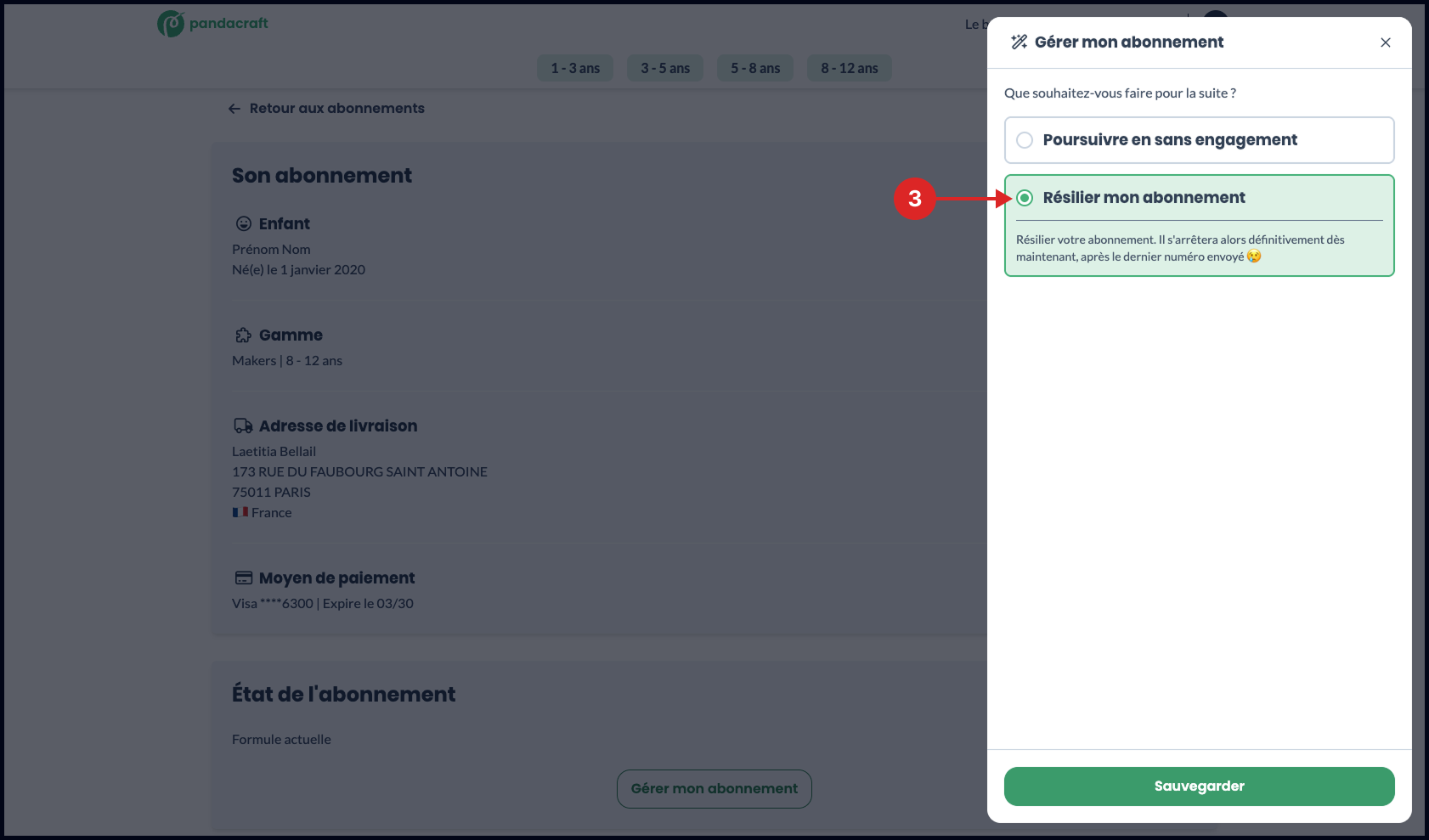Click the puzzle piece icon beside Gamme

(x=244, y=335)
